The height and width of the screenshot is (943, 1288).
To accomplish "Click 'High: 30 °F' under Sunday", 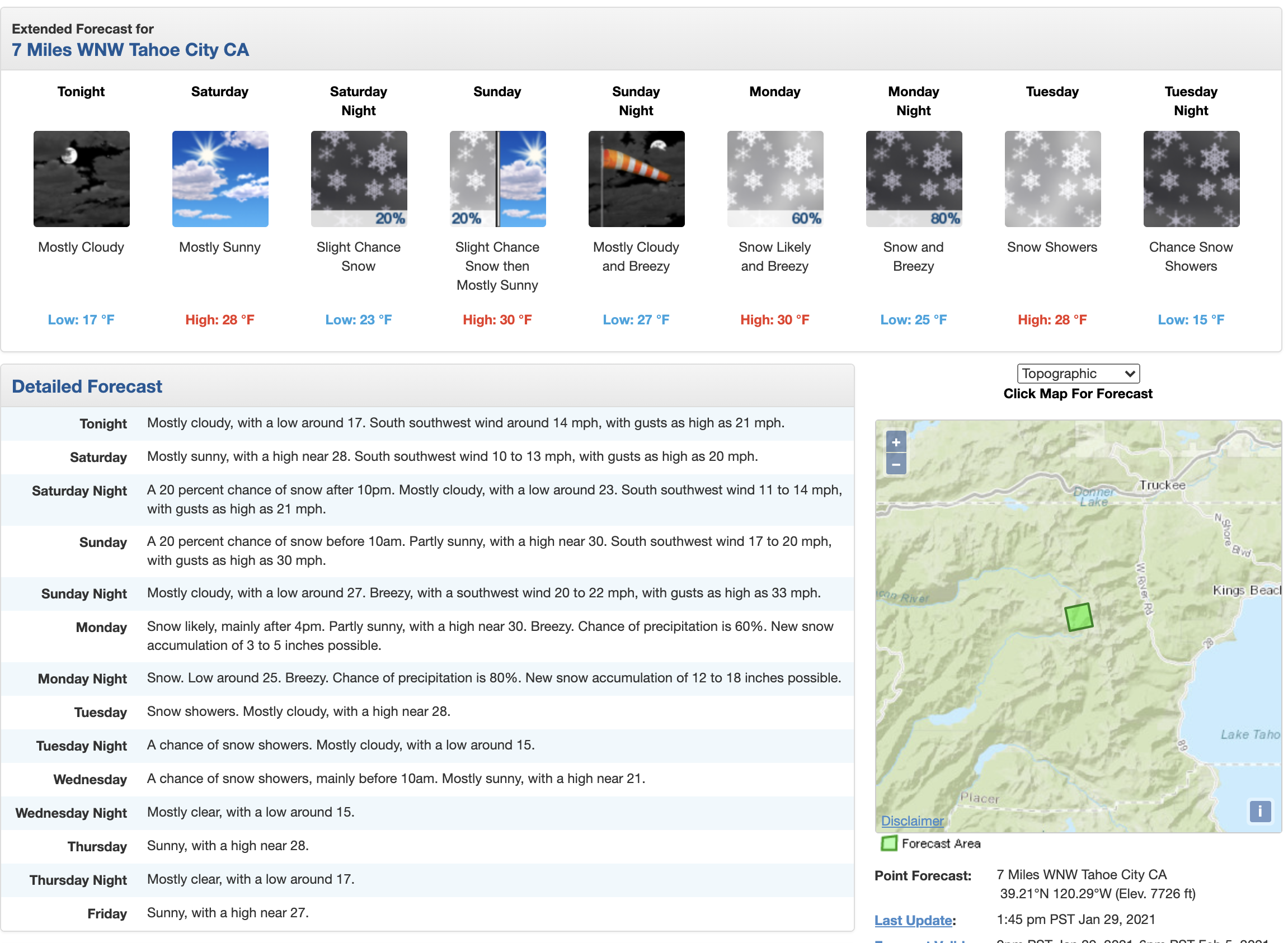I will (497, 320).
